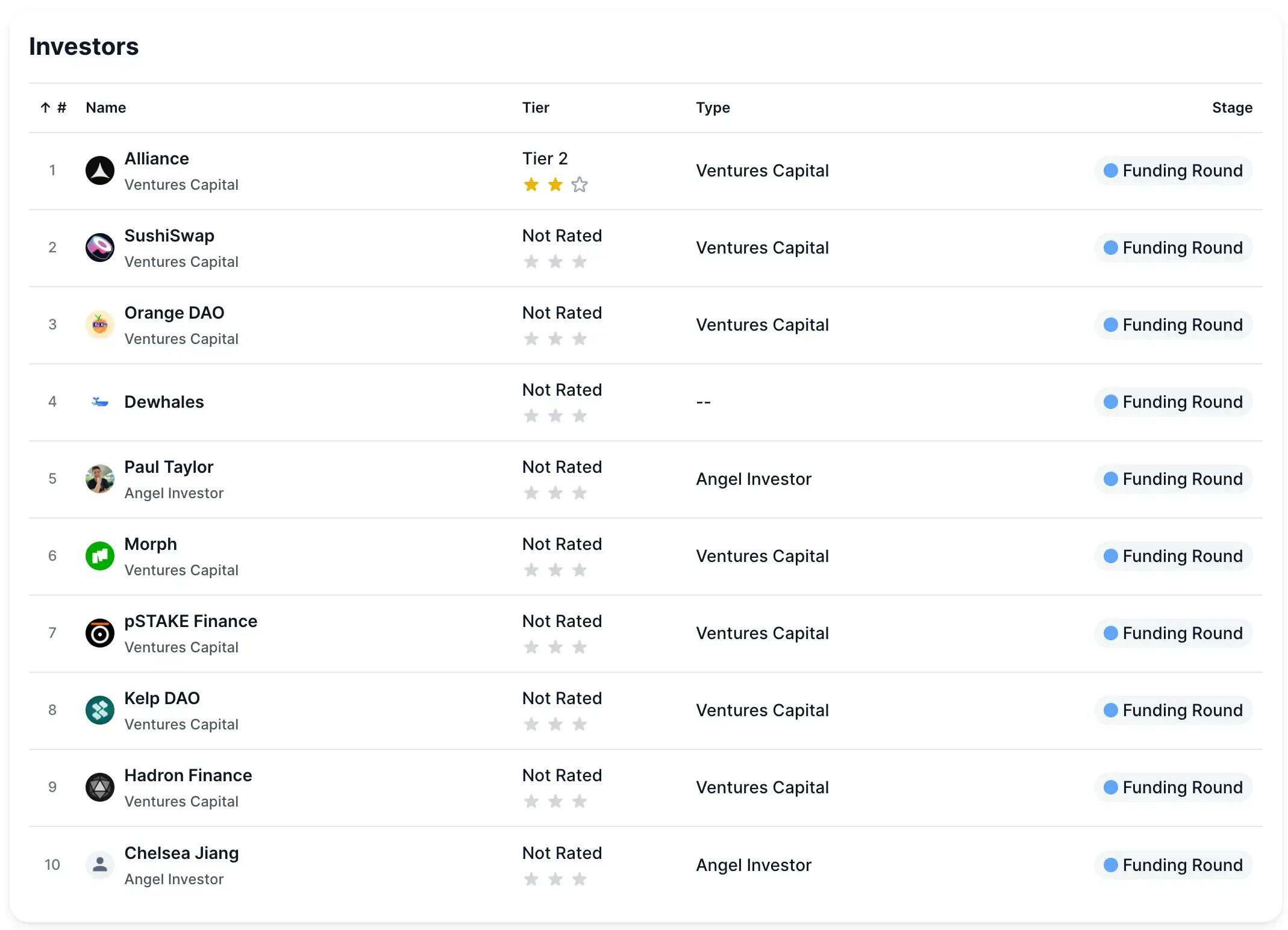This screenshot has width=1288, height=930.
Task: Select Paul Taylor's profile photo
Action: click(100, 479)
